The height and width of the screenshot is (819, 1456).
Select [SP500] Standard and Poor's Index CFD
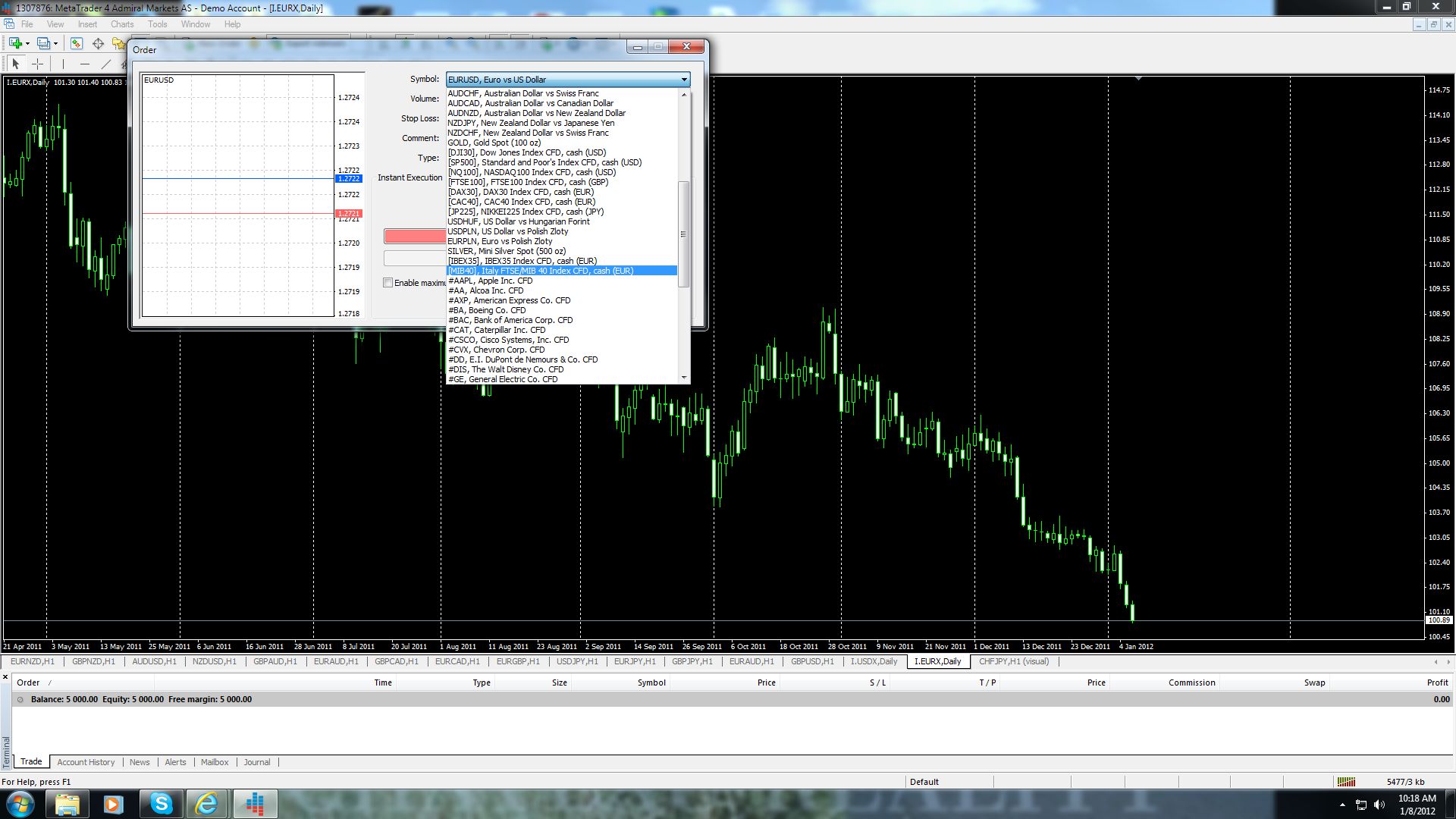561,162
